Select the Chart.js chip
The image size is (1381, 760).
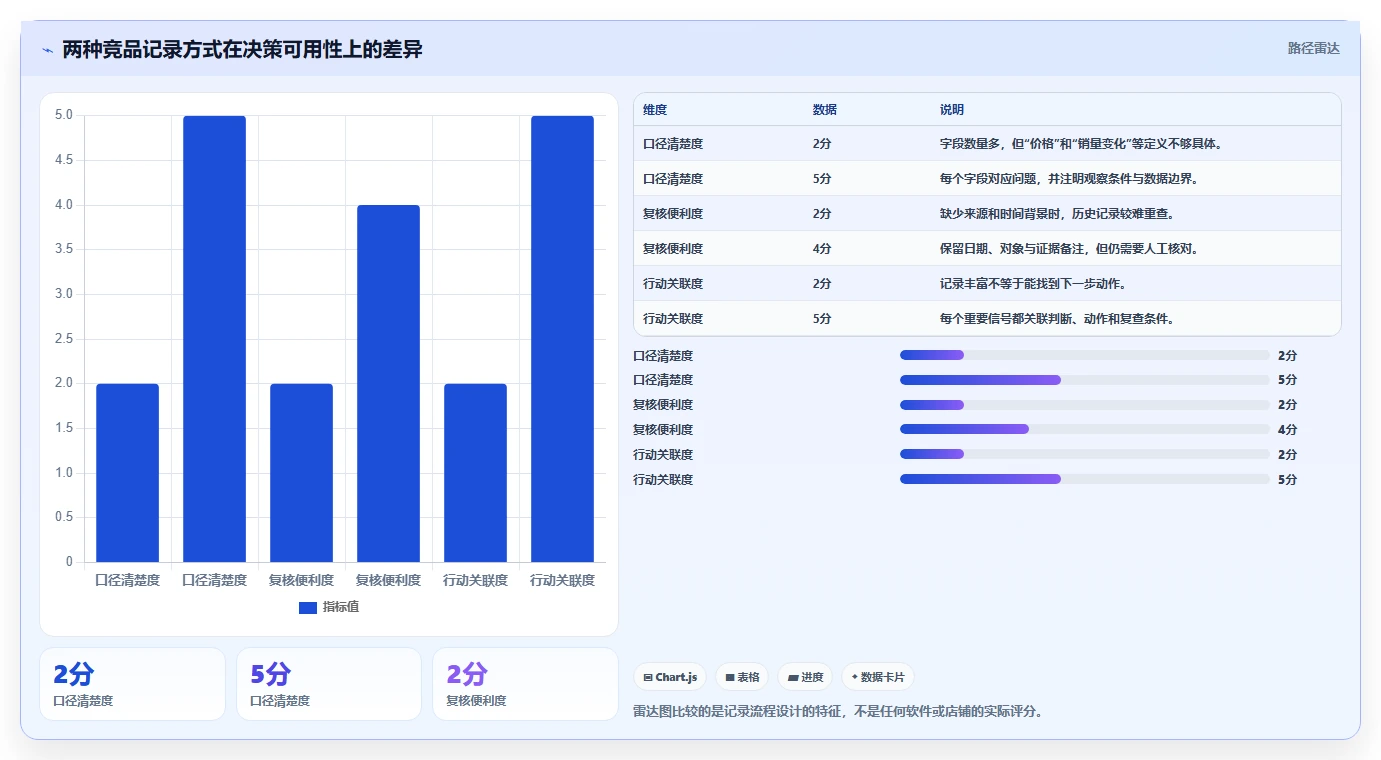coord(670,677)
